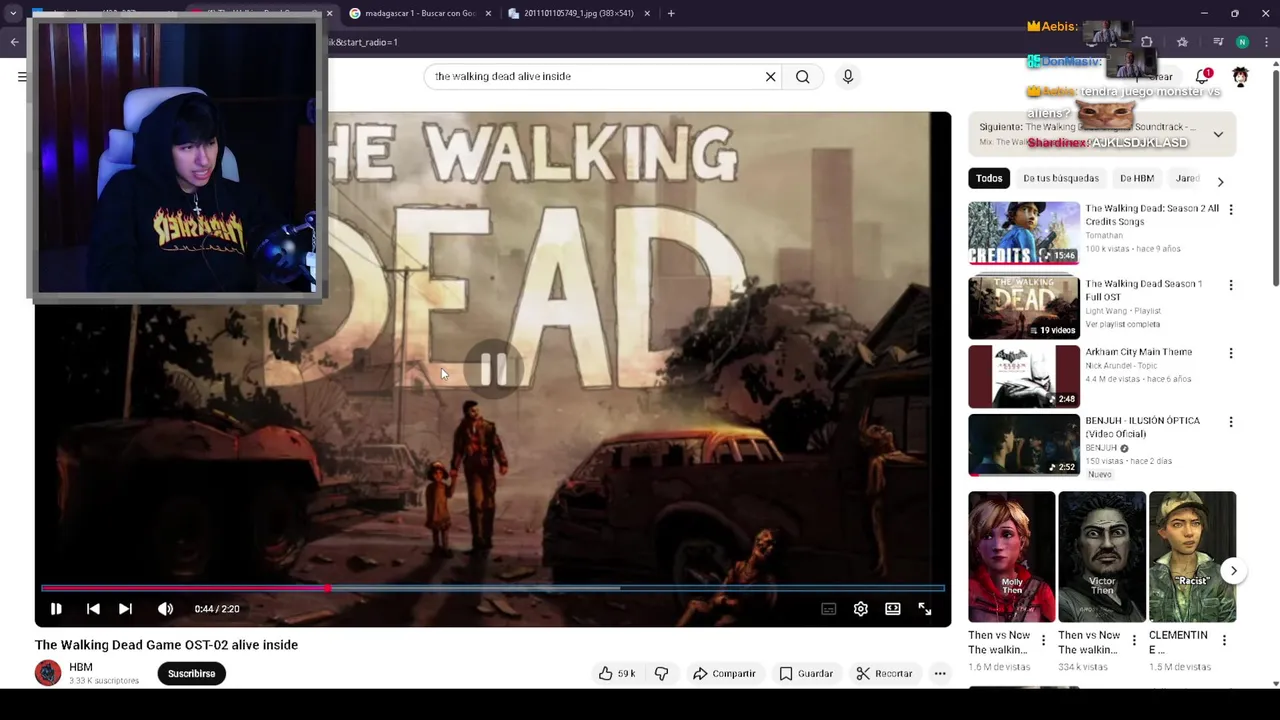Open The Walking Dead Season 1 Full OST title
The width and height of the screenshot is (1280, 720).
point(1143,290)
